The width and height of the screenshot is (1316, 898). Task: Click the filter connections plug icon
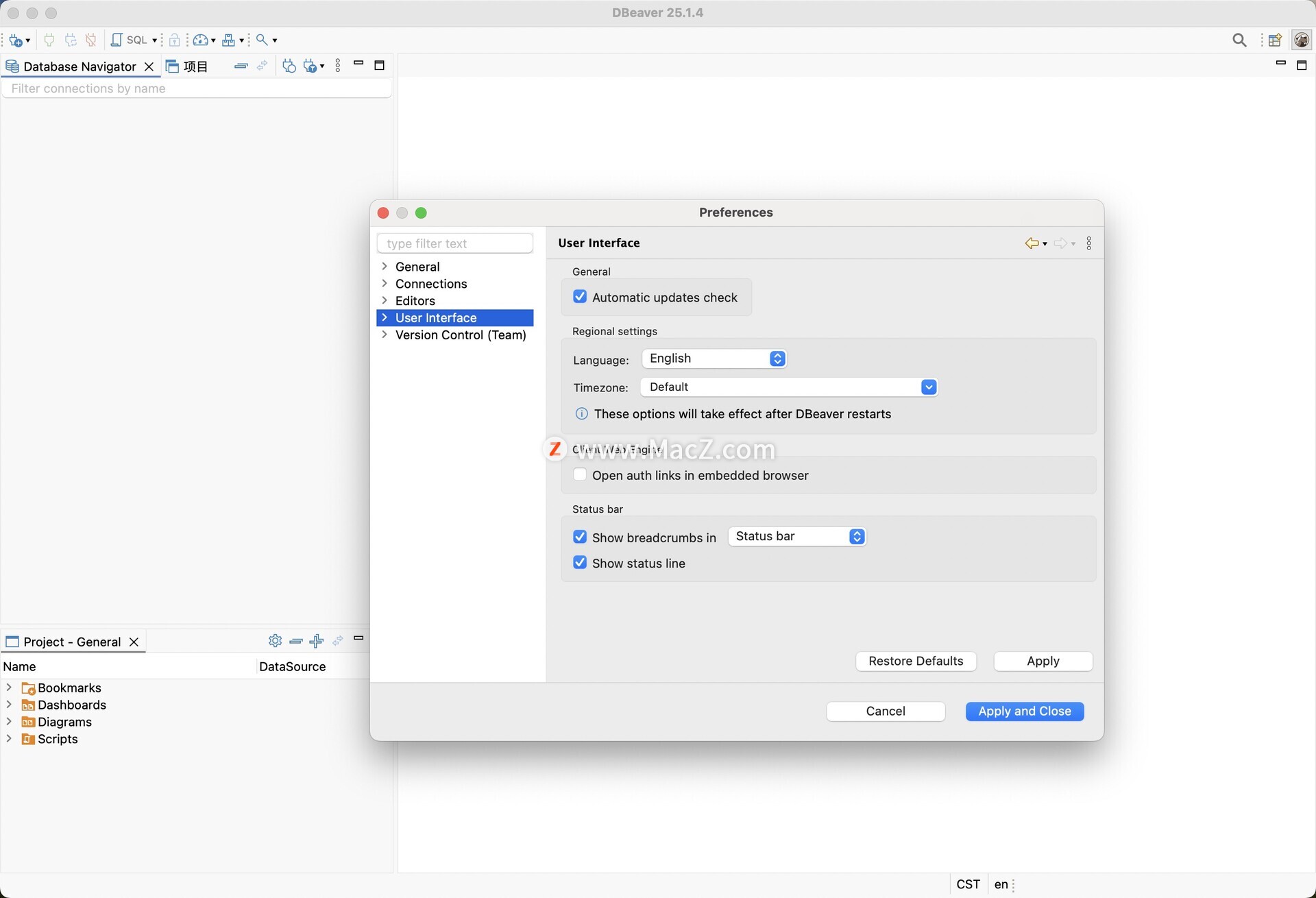click(311, 66)
